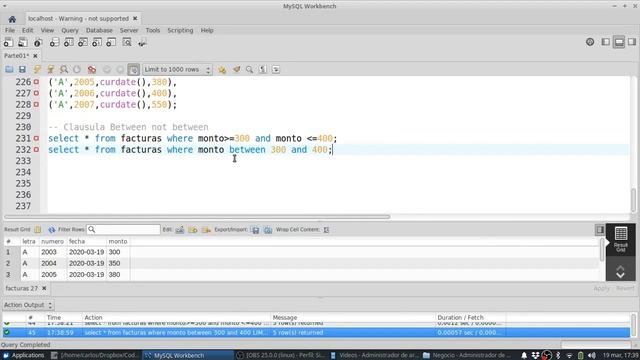Toggle display of invisible characters
The image size is (640, 360).
pyautogui.click(x=263, y=69)
